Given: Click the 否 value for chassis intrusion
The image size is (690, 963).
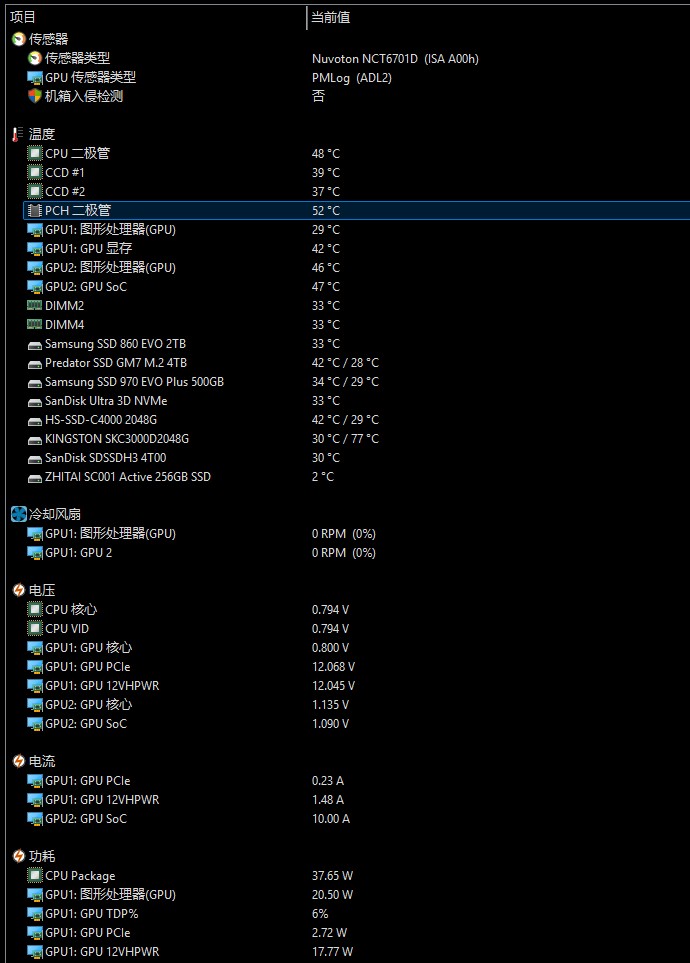Looking at the screenshot, I should pyautogui.click(x=318, y=96).
